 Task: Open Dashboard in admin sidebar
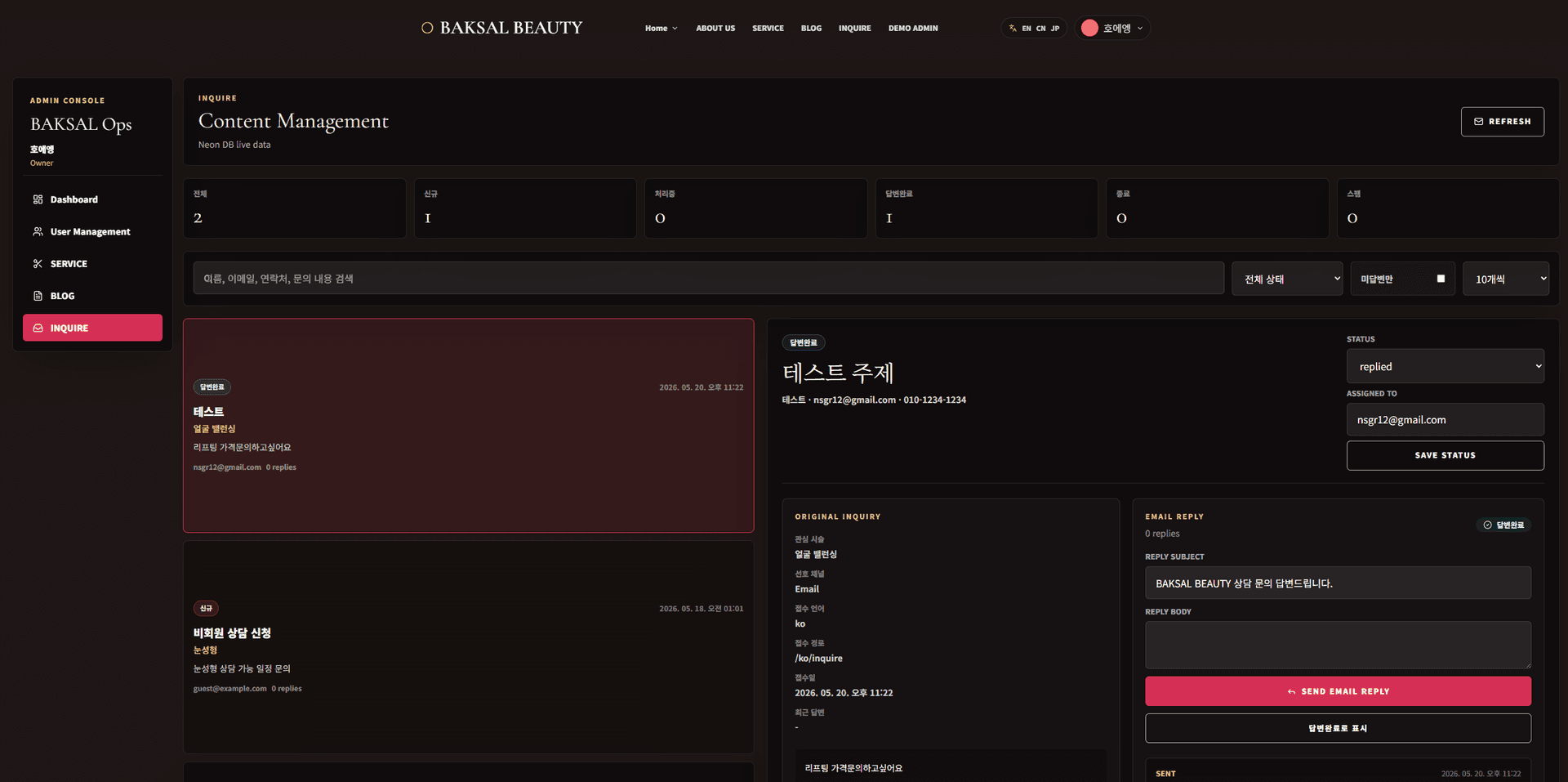tap(92, 199)
